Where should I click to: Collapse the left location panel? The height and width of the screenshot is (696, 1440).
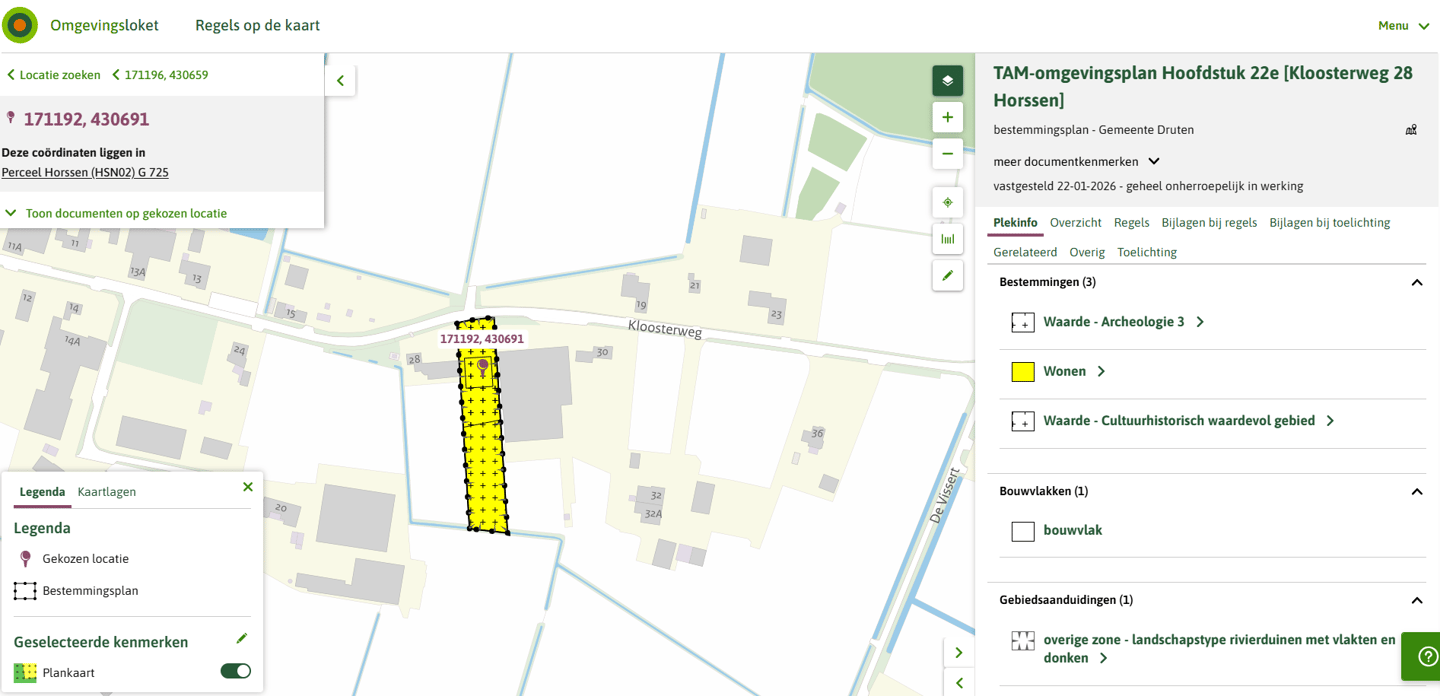340,81
